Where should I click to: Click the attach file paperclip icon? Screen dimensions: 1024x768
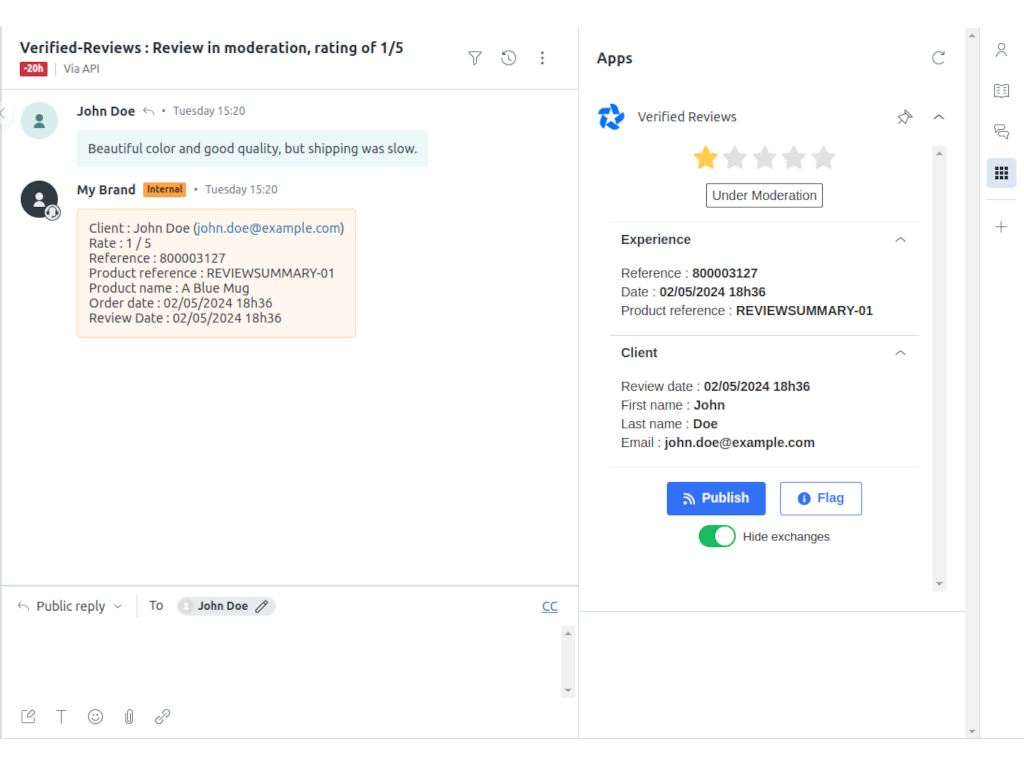click(x=129, y=716)
